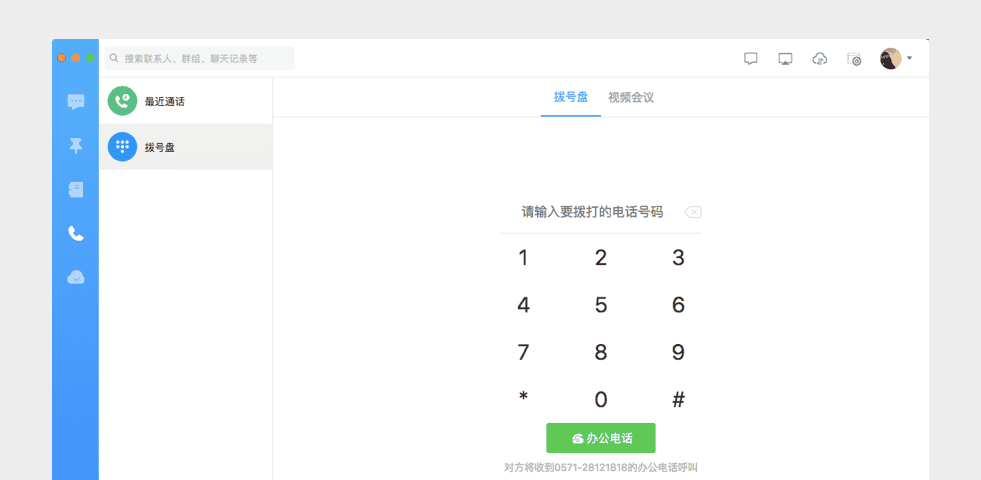
Task: Click the chat bubble icon in top bar
Action: pyautogui.click(x=751, y=59)
